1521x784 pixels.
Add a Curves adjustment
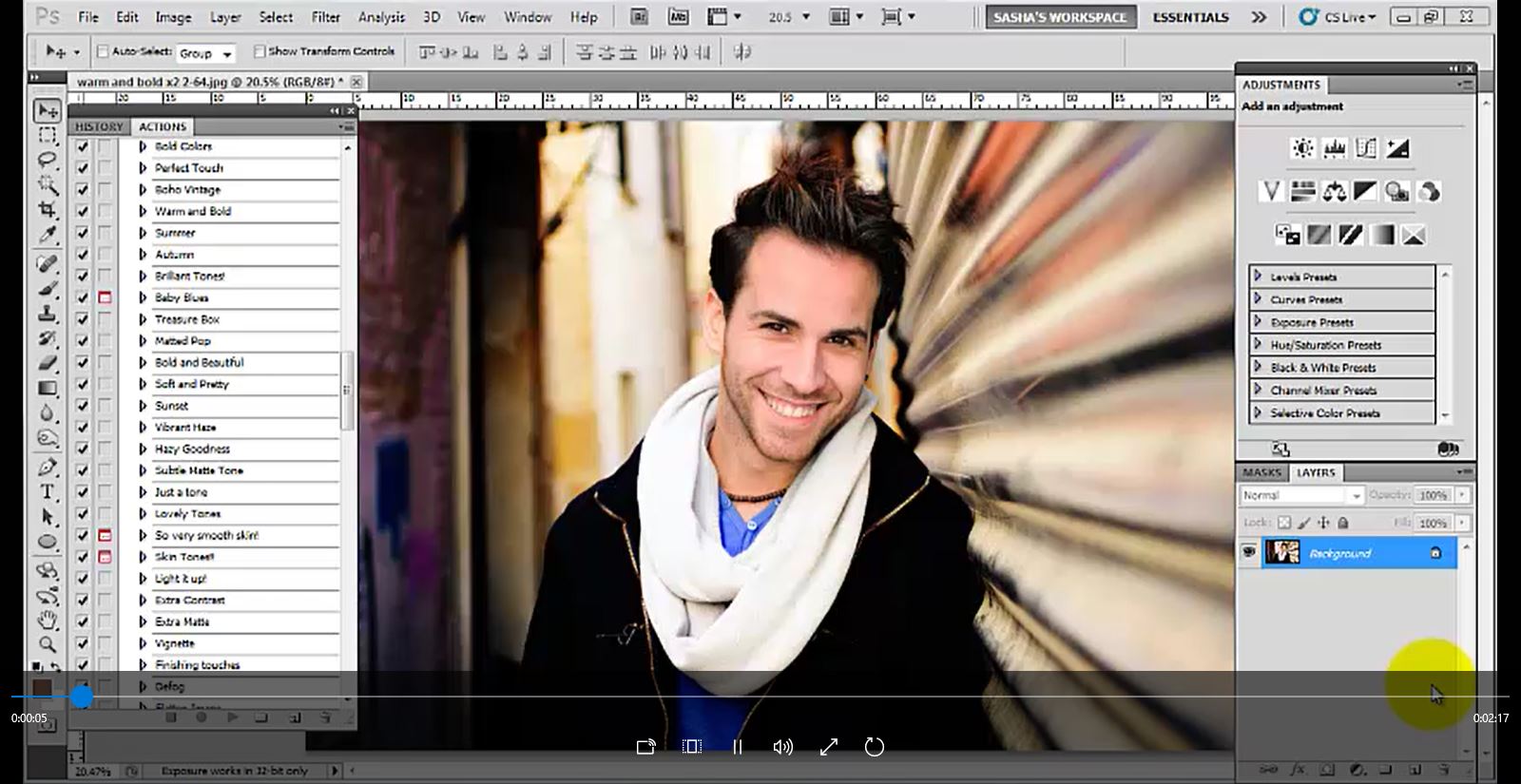pyautogui.click(x=1366, y=148)
